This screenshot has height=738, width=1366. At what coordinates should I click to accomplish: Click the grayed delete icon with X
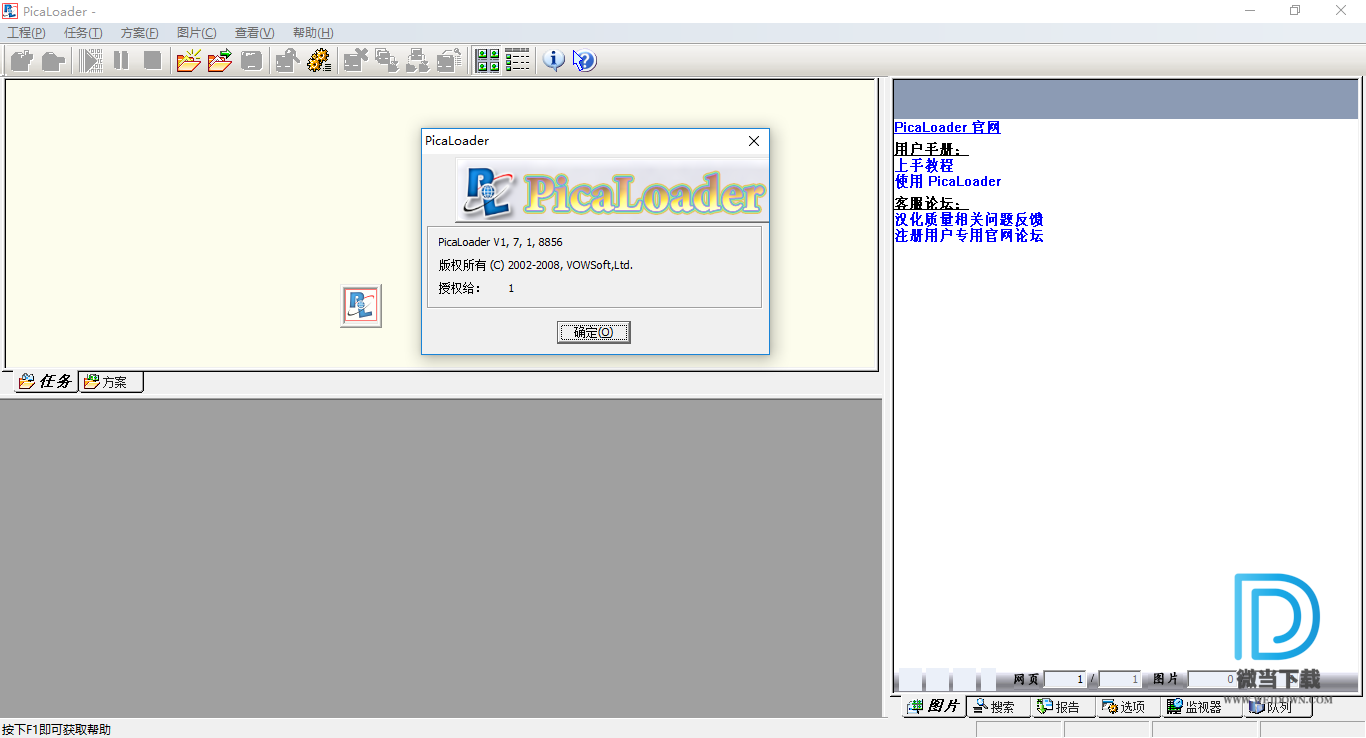[356, 61]
